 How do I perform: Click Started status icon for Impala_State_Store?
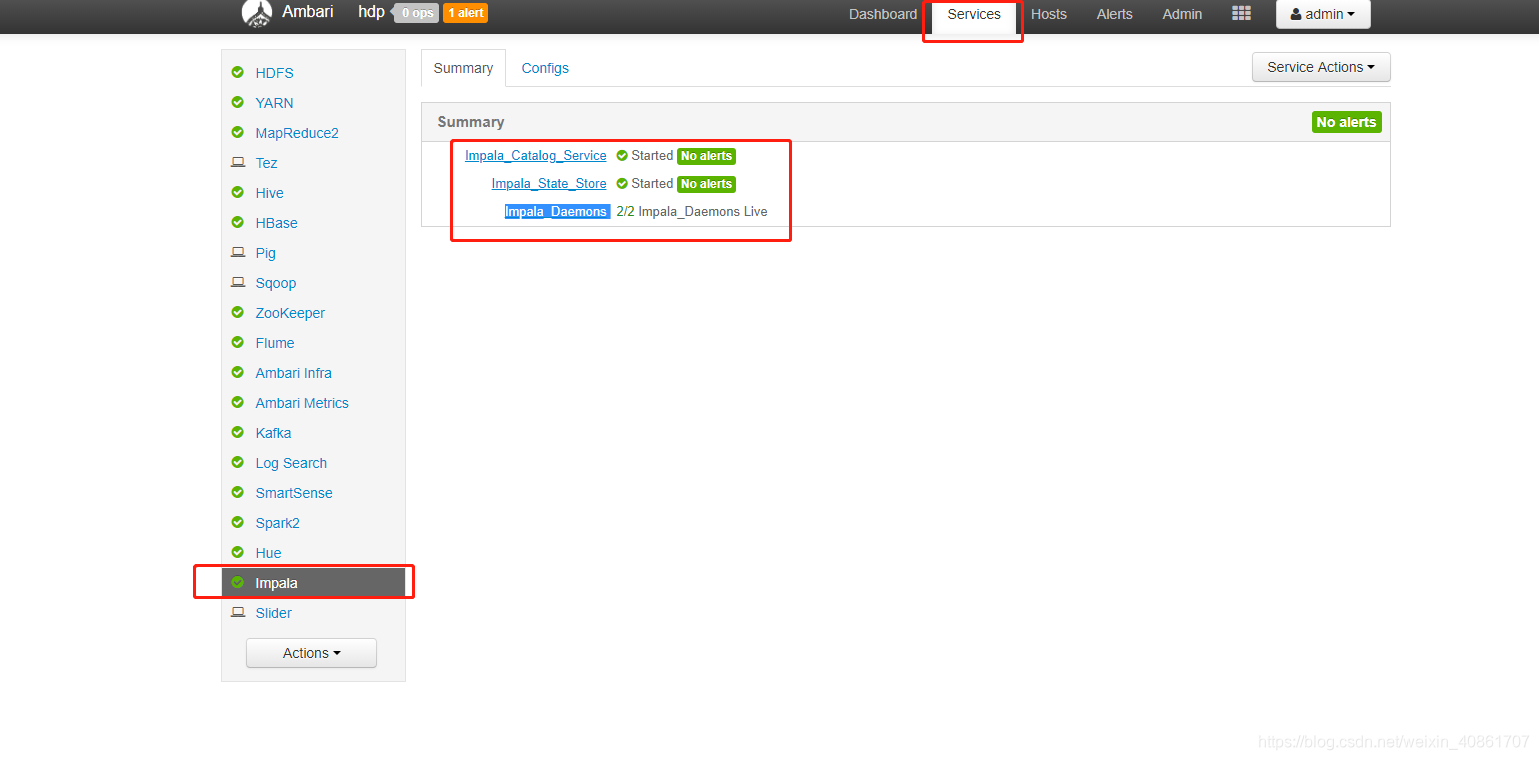(622, 184)
